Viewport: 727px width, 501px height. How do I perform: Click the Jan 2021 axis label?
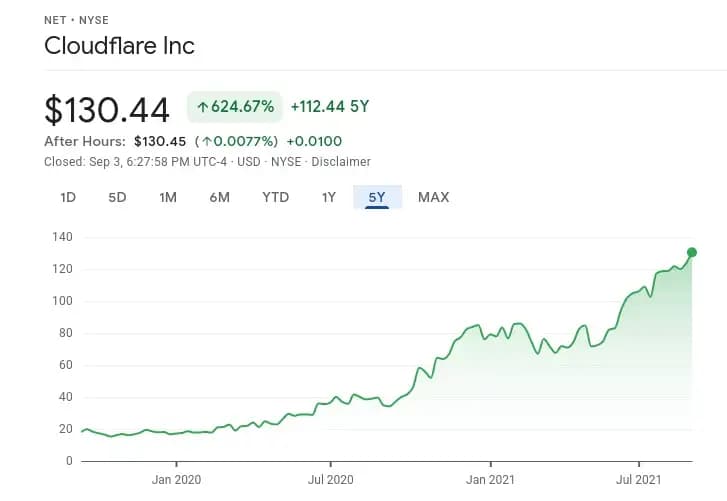(x=490, y=480)
